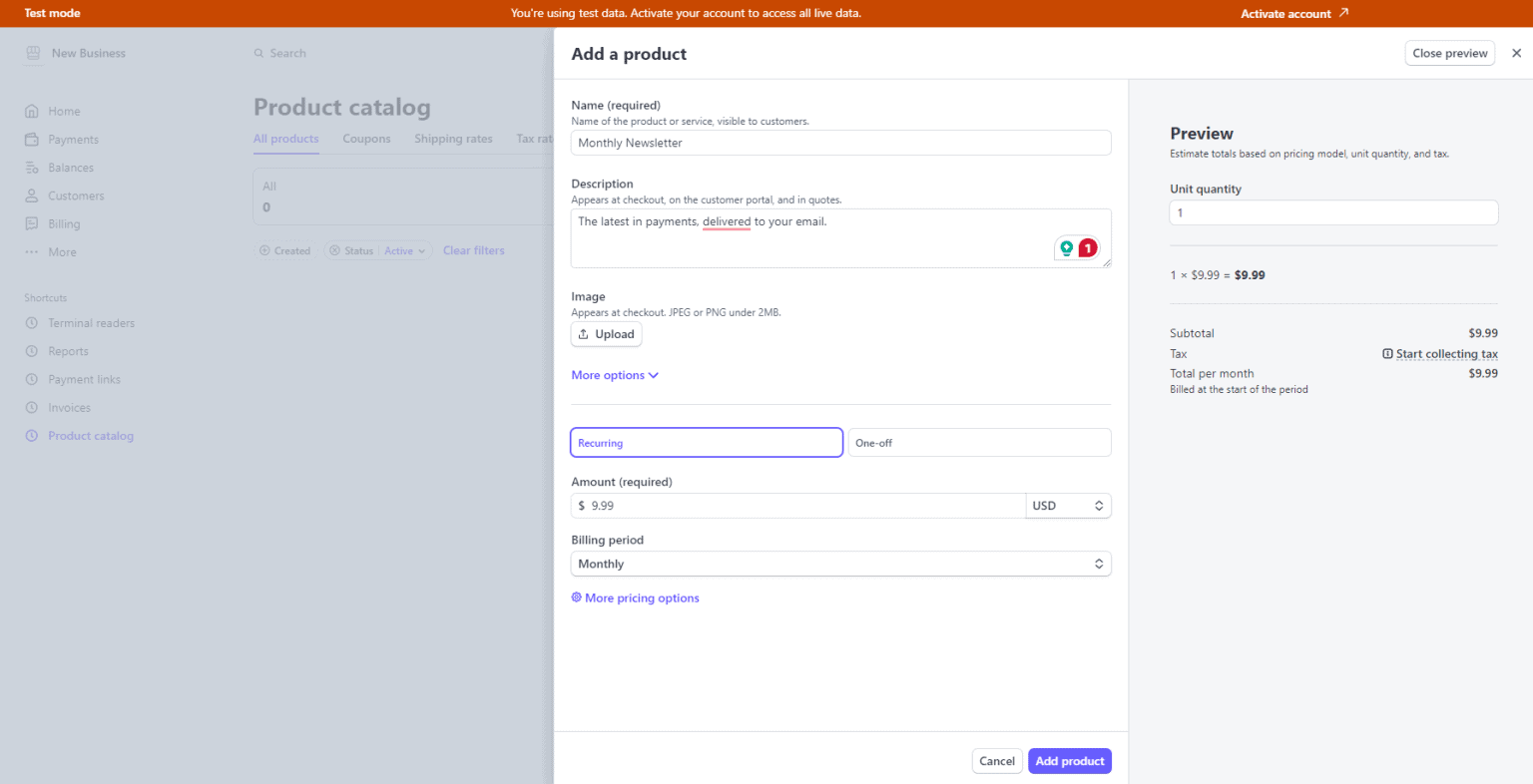The height and width of the screenshot is (784, 1533).
Task: Follow the Start collecting tax link
Action: tap(1446, 353)
